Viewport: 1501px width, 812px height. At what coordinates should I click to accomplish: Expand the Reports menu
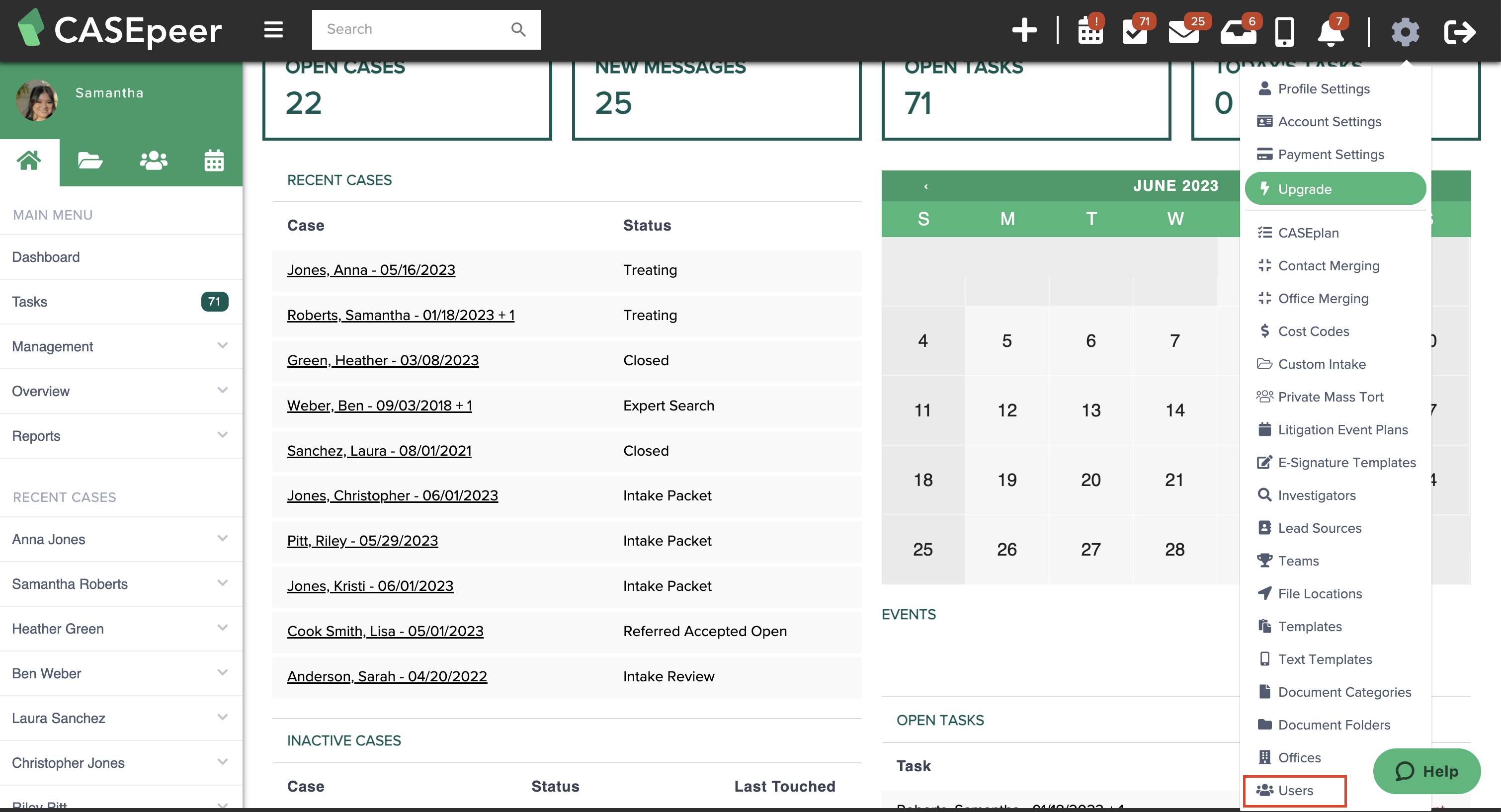(121, 436)
